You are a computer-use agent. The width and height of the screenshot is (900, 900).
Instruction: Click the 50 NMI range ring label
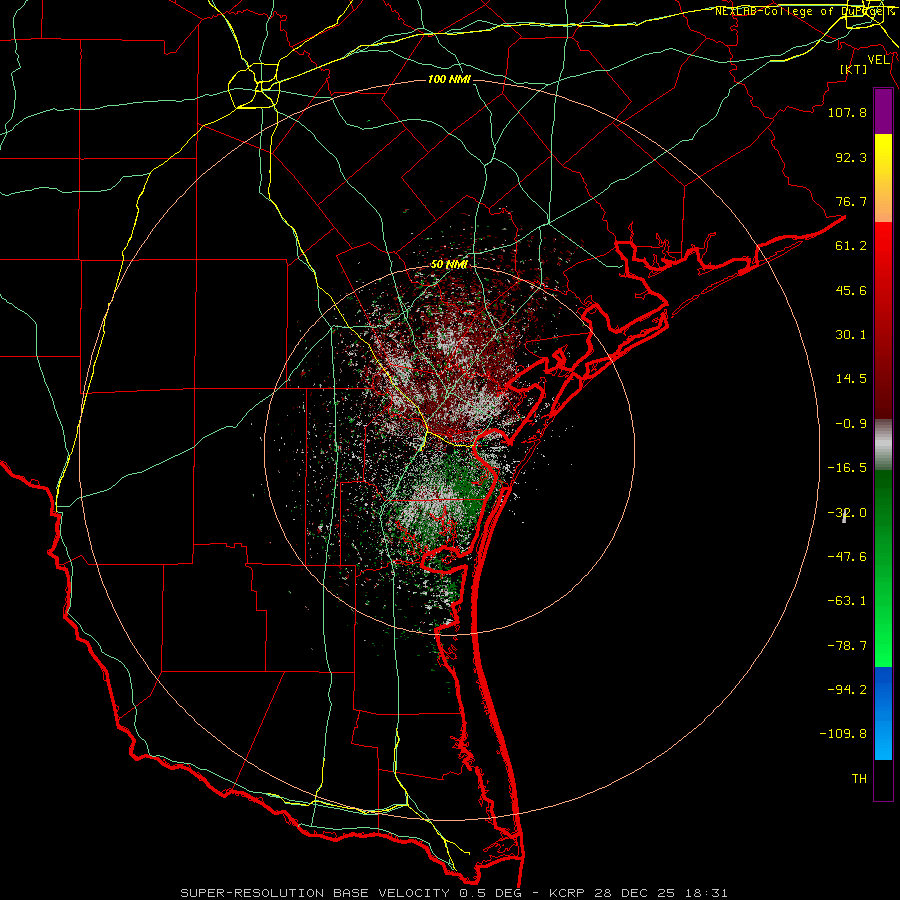click(x=449, y=265)
